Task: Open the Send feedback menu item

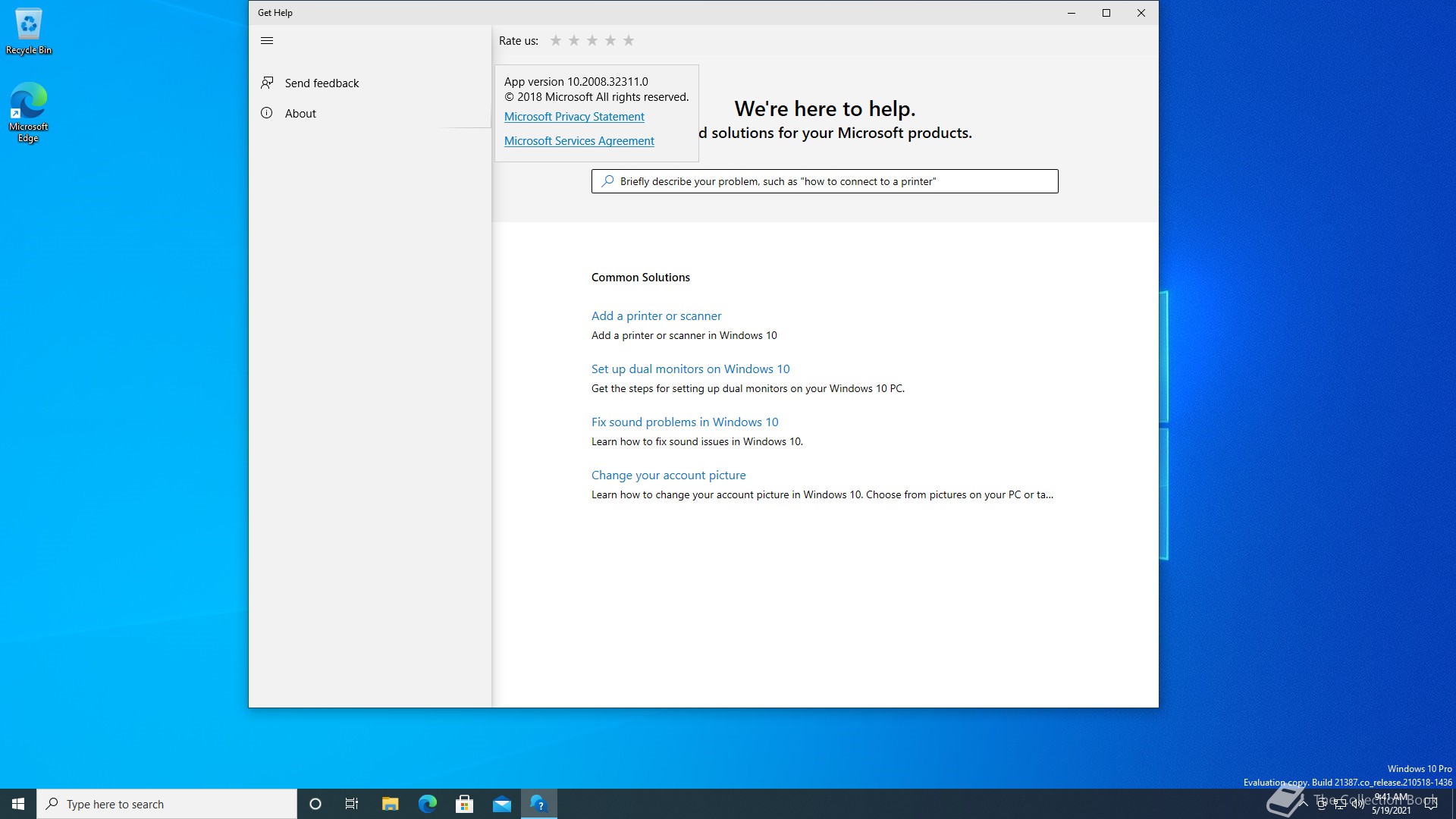Action: pyautogui.click(x=370, y=83)
